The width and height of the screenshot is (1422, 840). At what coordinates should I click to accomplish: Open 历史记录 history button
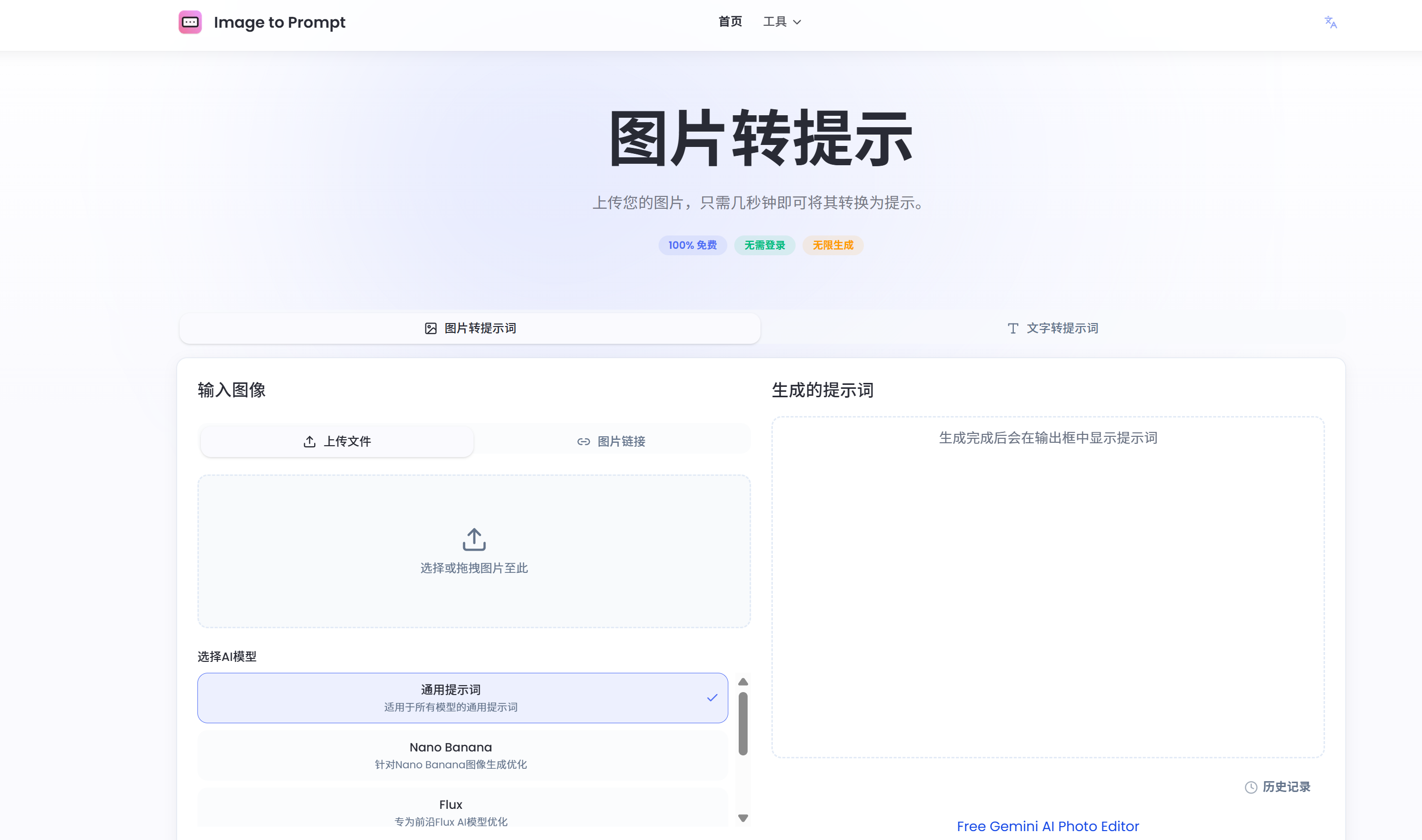point(1285,787)
